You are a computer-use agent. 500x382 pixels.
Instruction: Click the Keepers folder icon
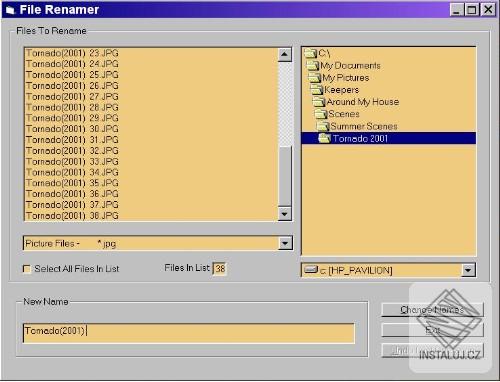(317, 90)
